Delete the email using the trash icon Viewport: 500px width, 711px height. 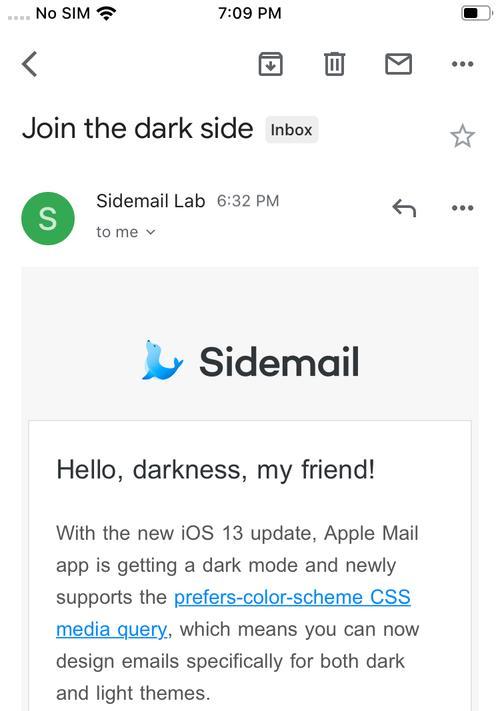tap(335, 64)
